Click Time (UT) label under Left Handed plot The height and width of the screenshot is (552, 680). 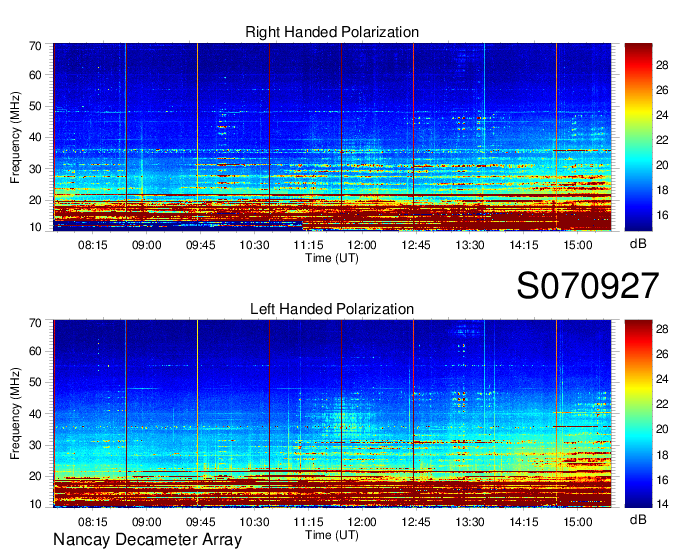point(332,535)
